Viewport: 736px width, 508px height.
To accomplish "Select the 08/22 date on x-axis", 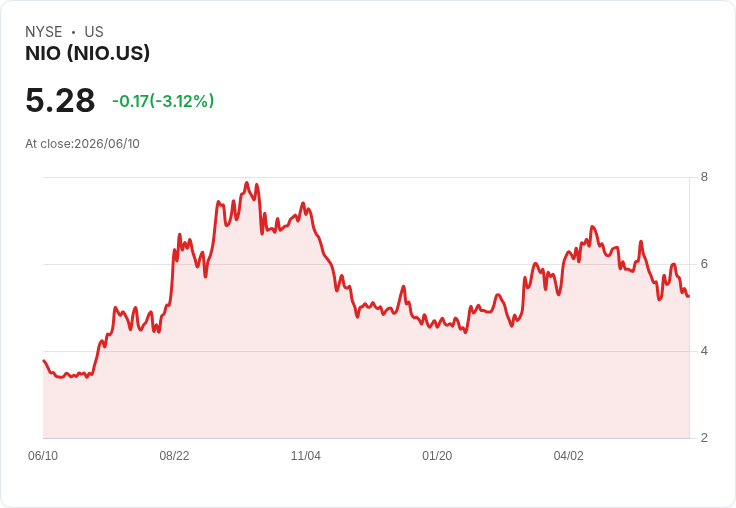I will (x=174, y=455).
